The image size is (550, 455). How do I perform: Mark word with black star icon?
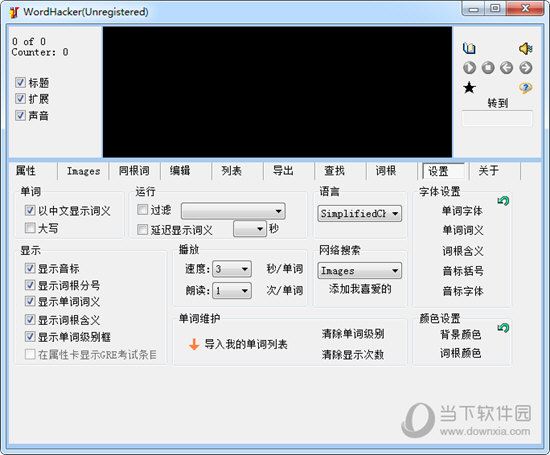[469, 88]
